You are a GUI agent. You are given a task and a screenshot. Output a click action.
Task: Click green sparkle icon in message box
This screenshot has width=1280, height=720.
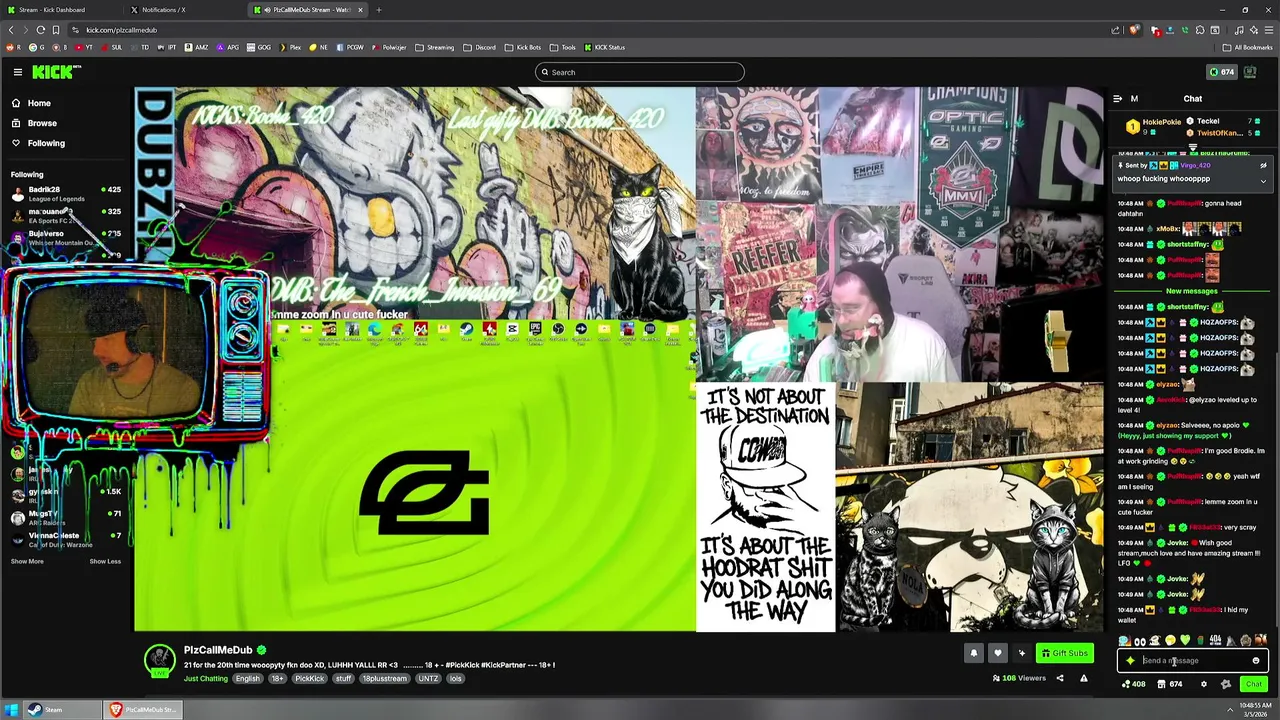pos(1130,660)
